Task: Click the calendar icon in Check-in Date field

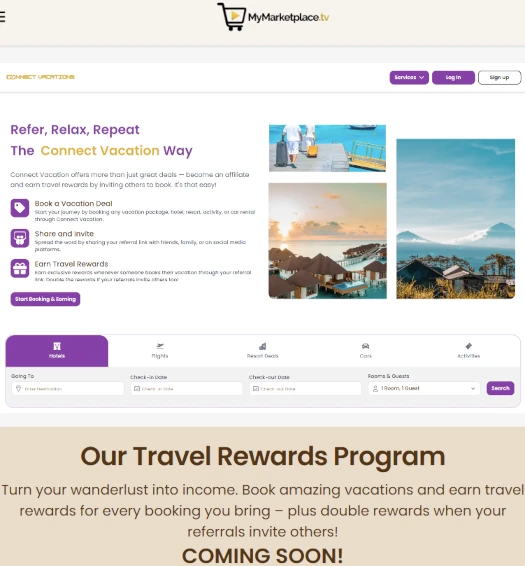Action: tap(137, 389)
